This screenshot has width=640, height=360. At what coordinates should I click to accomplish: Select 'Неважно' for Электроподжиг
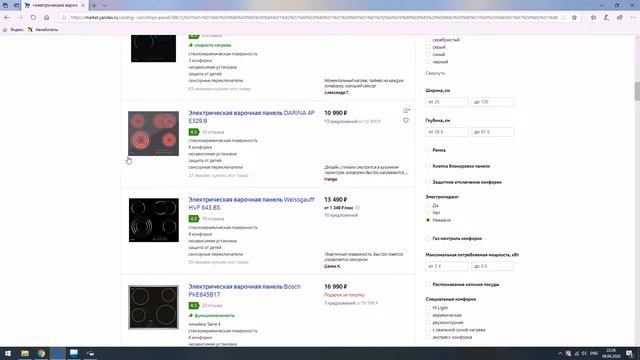click(428, 220)
